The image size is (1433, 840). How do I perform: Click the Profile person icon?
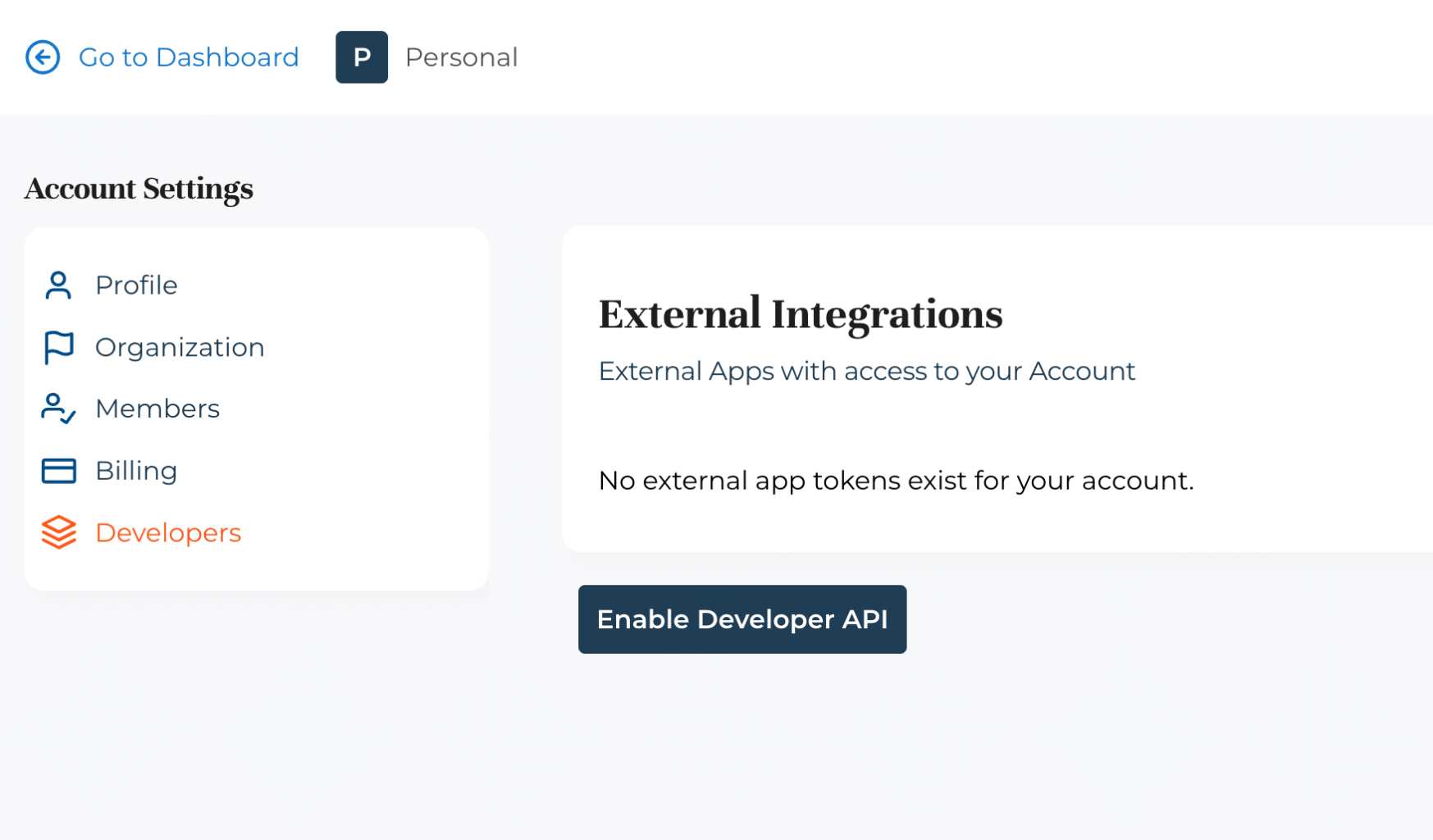point(58,285)
